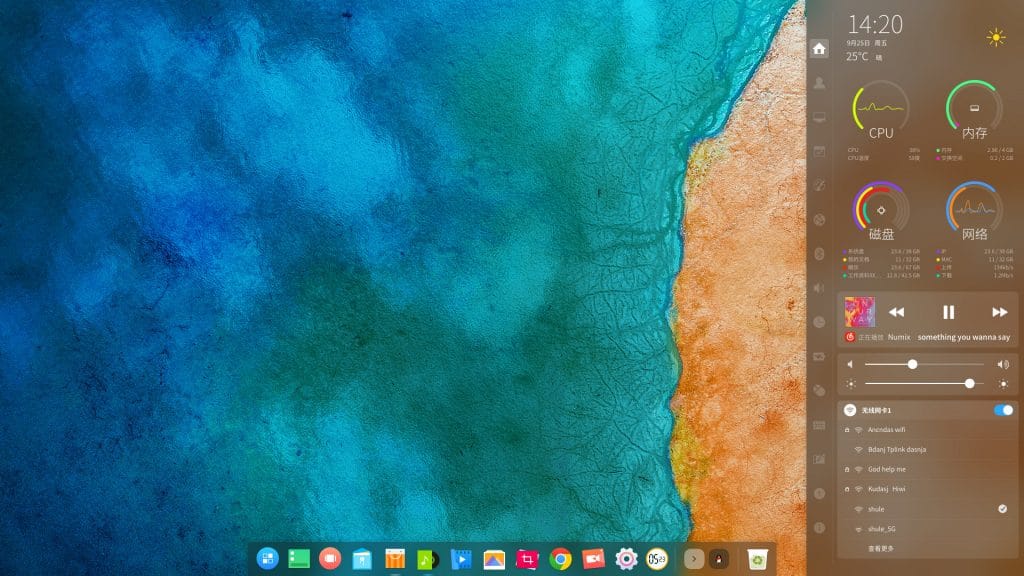
Task: Open the trash bin in dock
Action: (757, 559)
